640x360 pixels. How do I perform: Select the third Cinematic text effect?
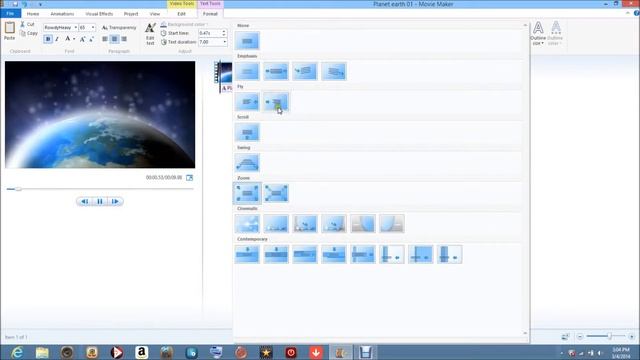pos(305,224)
